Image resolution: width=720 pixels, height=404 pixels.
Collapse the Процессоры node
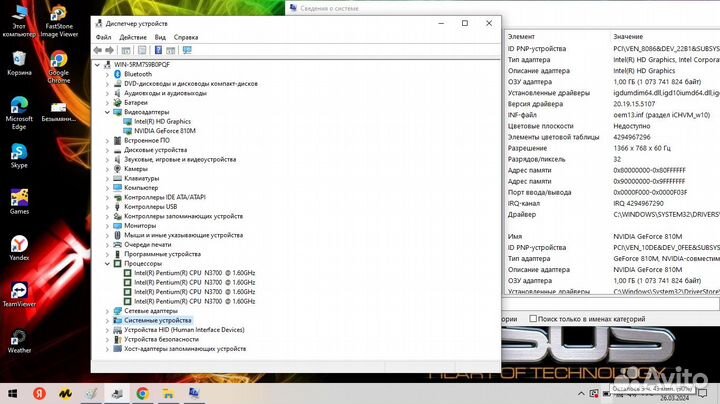[107, 264]
